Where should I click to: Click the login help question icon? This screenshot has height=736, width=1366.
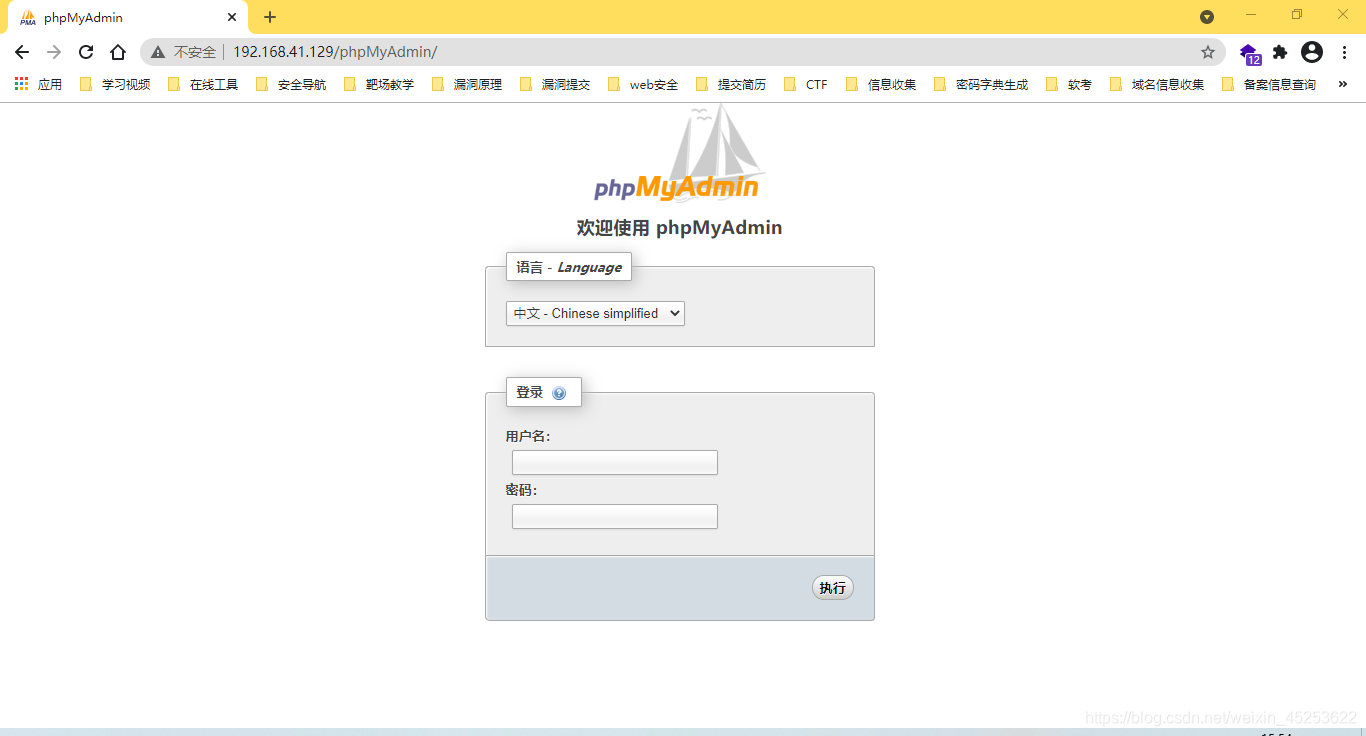pyautogui.click(x=559, y=393)
